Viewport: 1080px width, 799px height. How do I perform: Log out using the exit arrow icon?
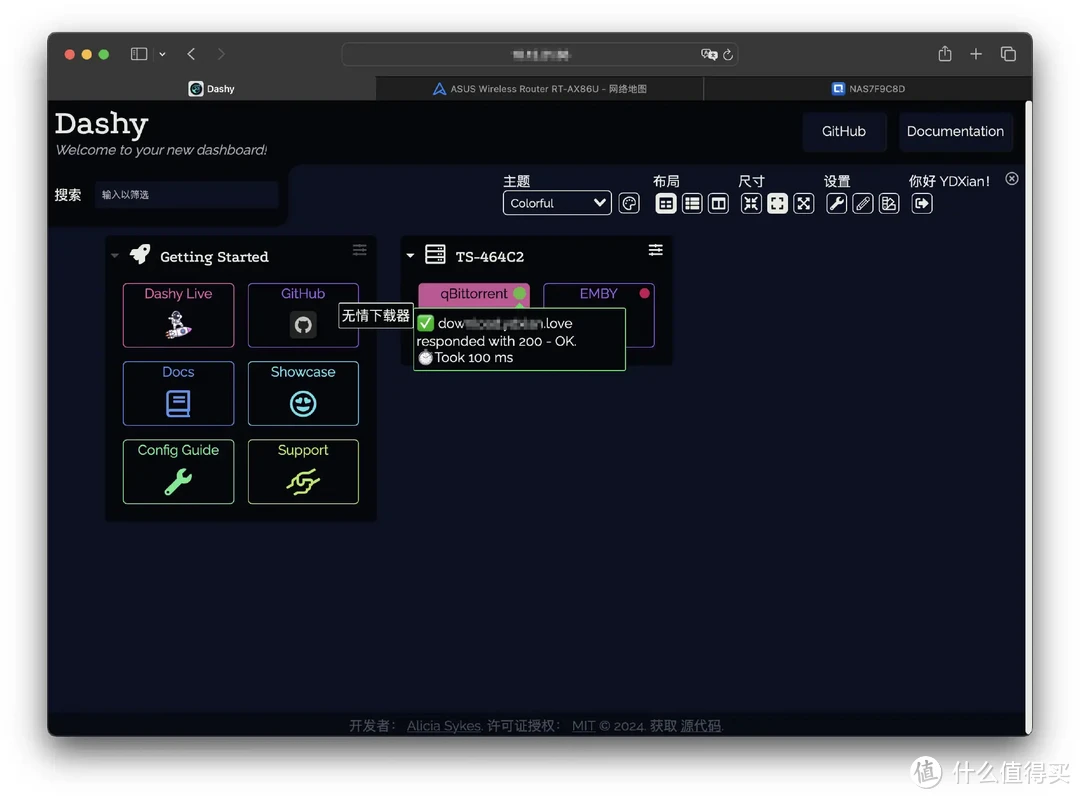[922, 203]
